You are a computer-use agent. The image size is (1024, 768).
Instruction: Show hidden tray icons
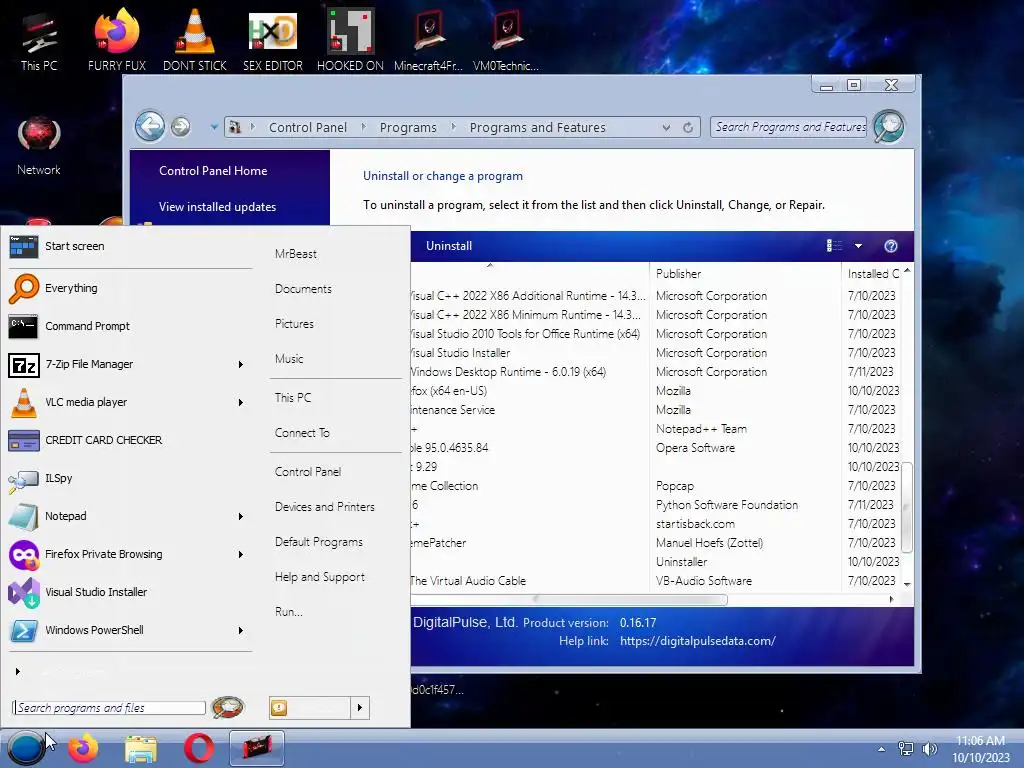[882, 749]
